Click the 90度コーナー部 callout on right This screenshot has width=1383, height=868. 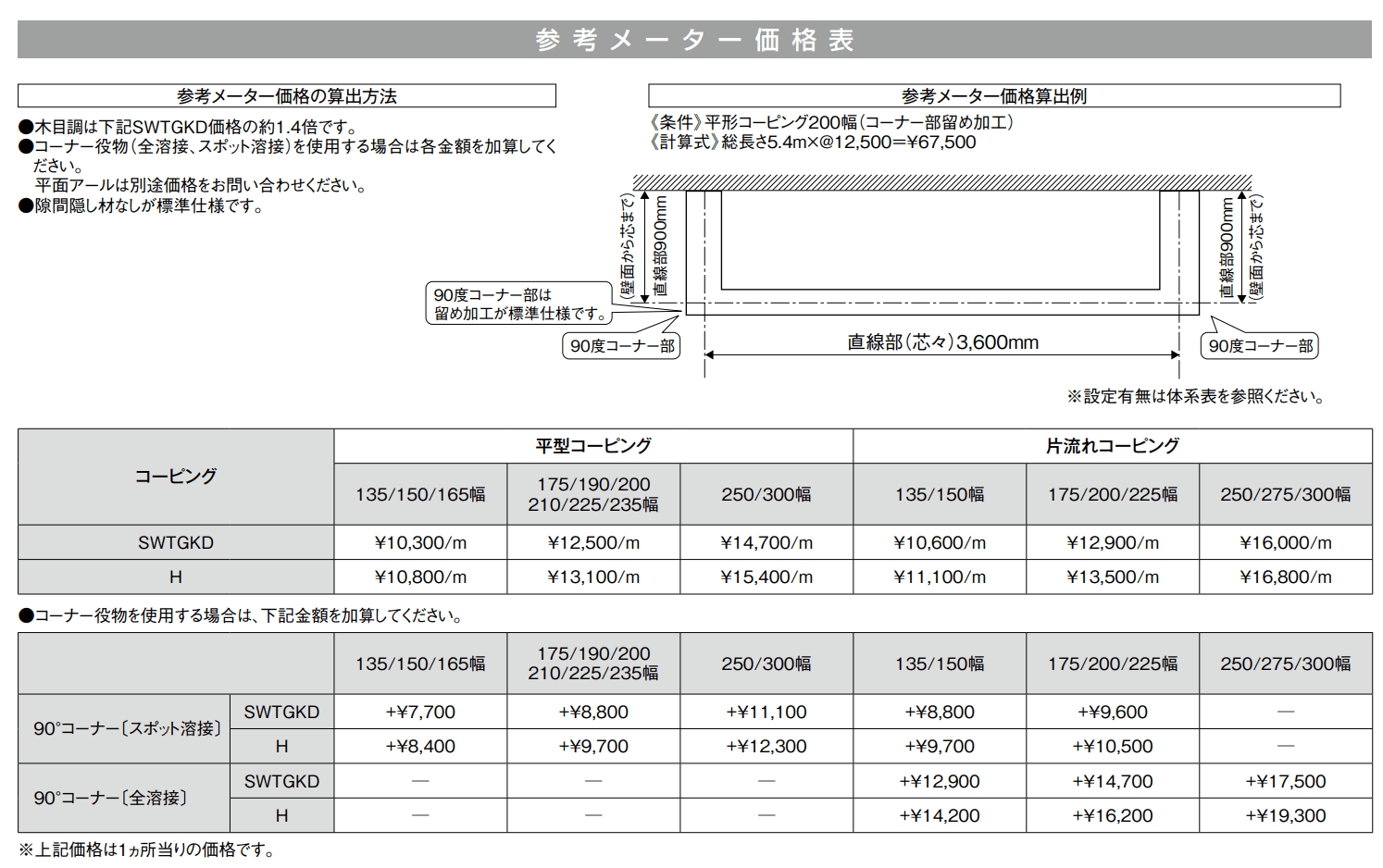[x=1262, y=345]
